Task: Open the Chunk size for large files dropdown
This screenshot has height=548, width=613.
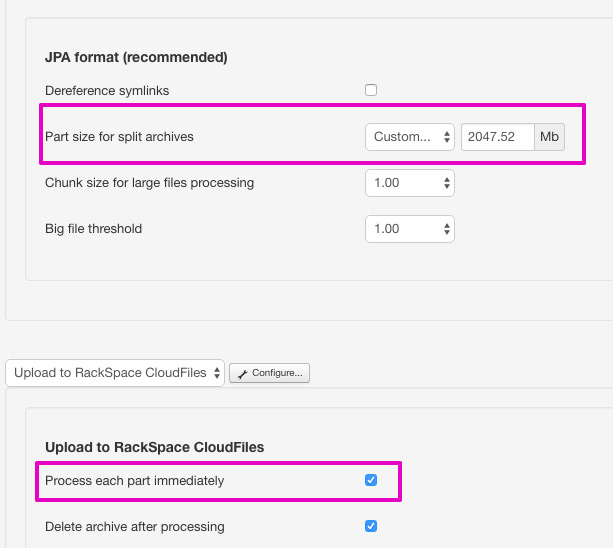Action: [410, 183]
